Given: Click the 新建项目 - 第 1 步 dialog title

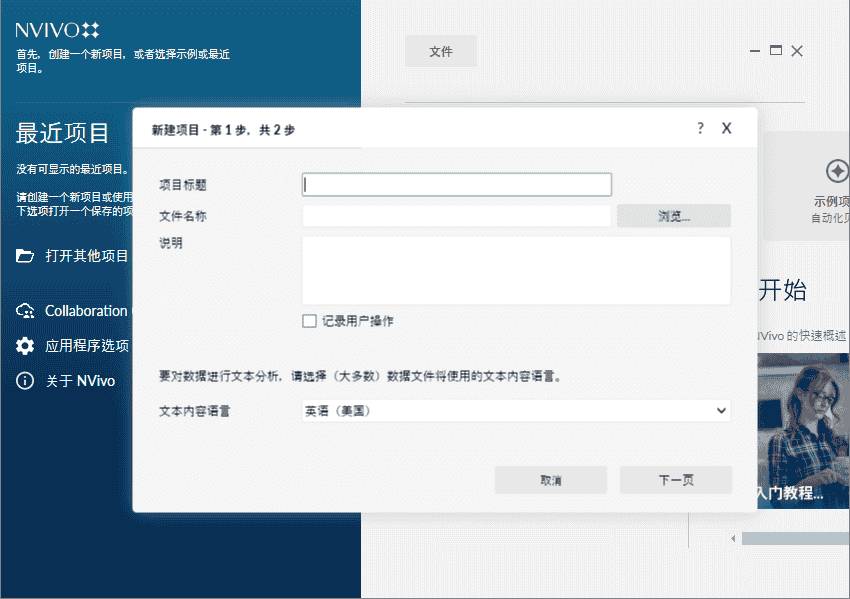Looking at the screenshot, I should point(223,130).
